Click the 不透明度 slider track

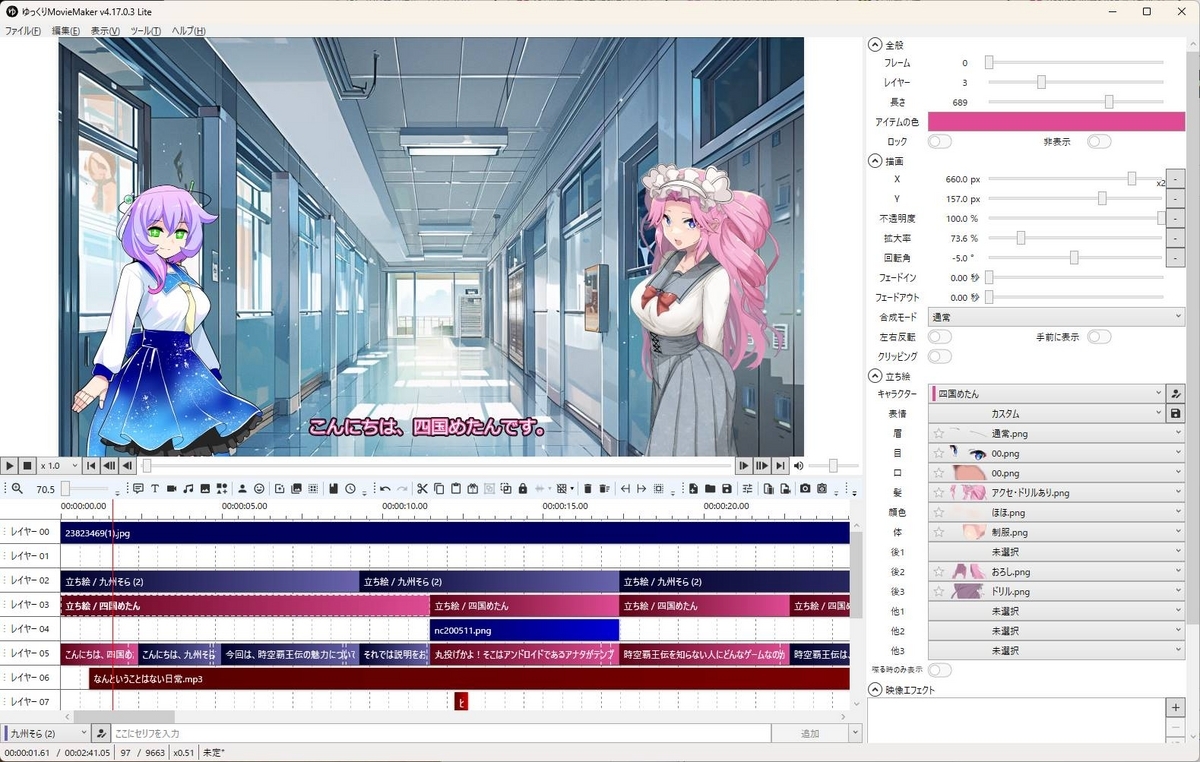tap(1075, 218)
